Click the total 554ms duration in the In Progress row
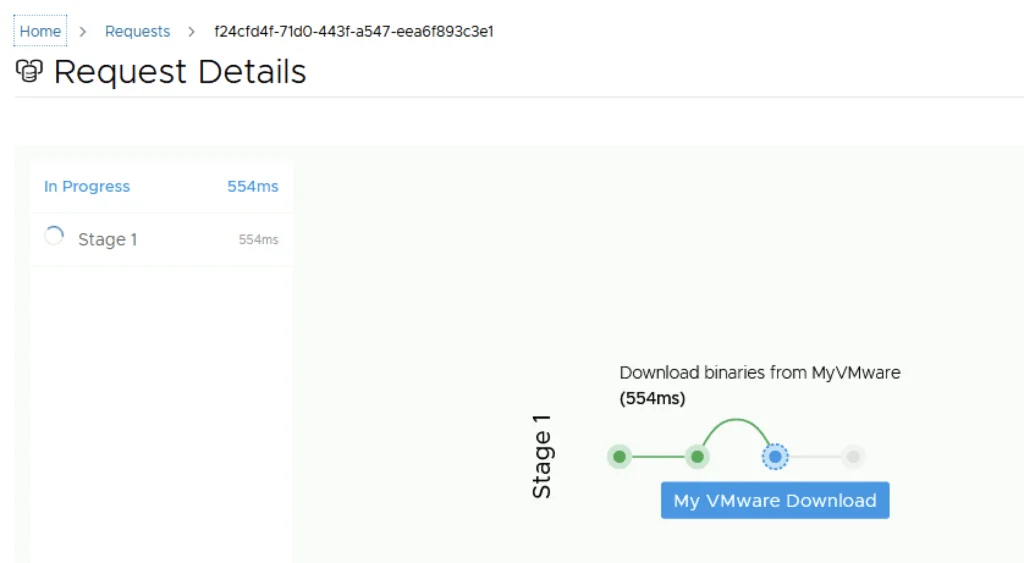The width and height of the screenshot is (1024, 563). click(x=253, y=186)
